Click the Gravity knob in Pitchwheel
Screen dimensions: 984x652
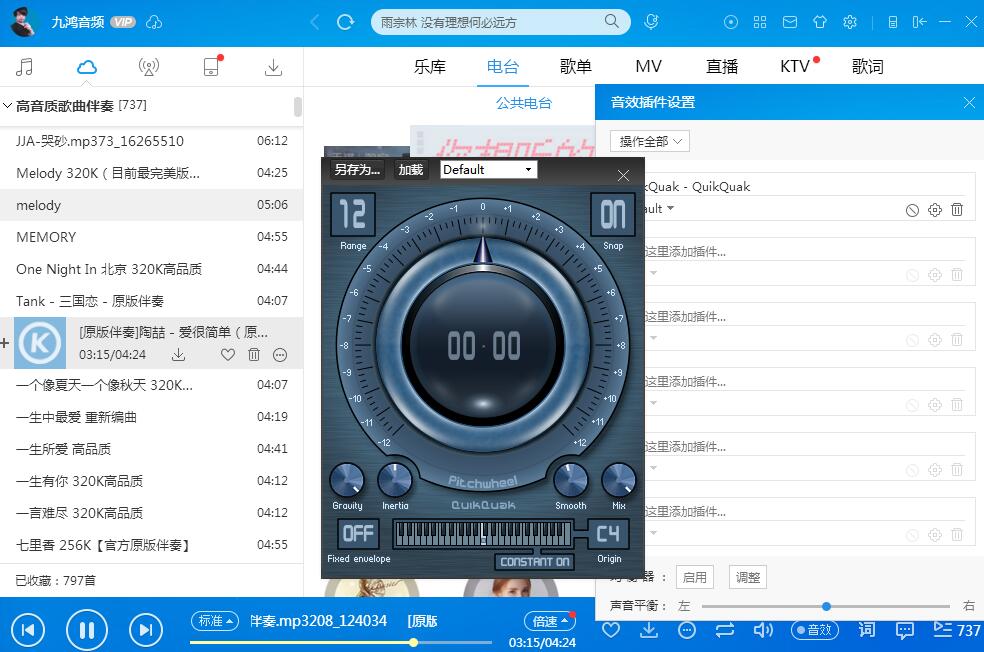347,481
